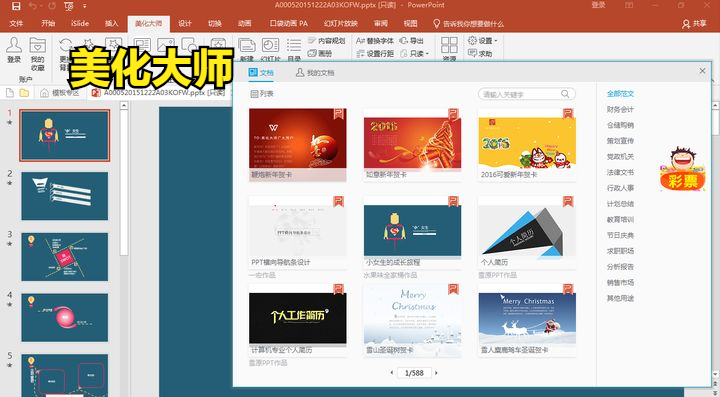Image resolution: width=720 pixels, height=397 pixels.
Task: Close the document library dialog
Action: click(x=702, y=71)
